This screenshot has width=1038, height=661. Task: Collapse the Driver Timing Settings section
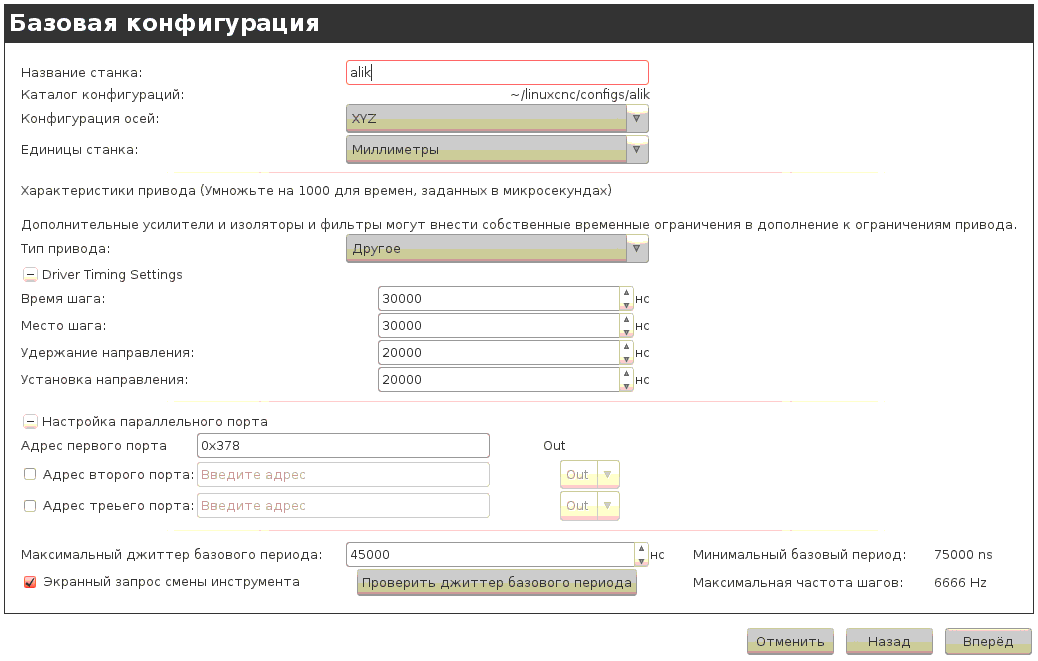(30, 275)
